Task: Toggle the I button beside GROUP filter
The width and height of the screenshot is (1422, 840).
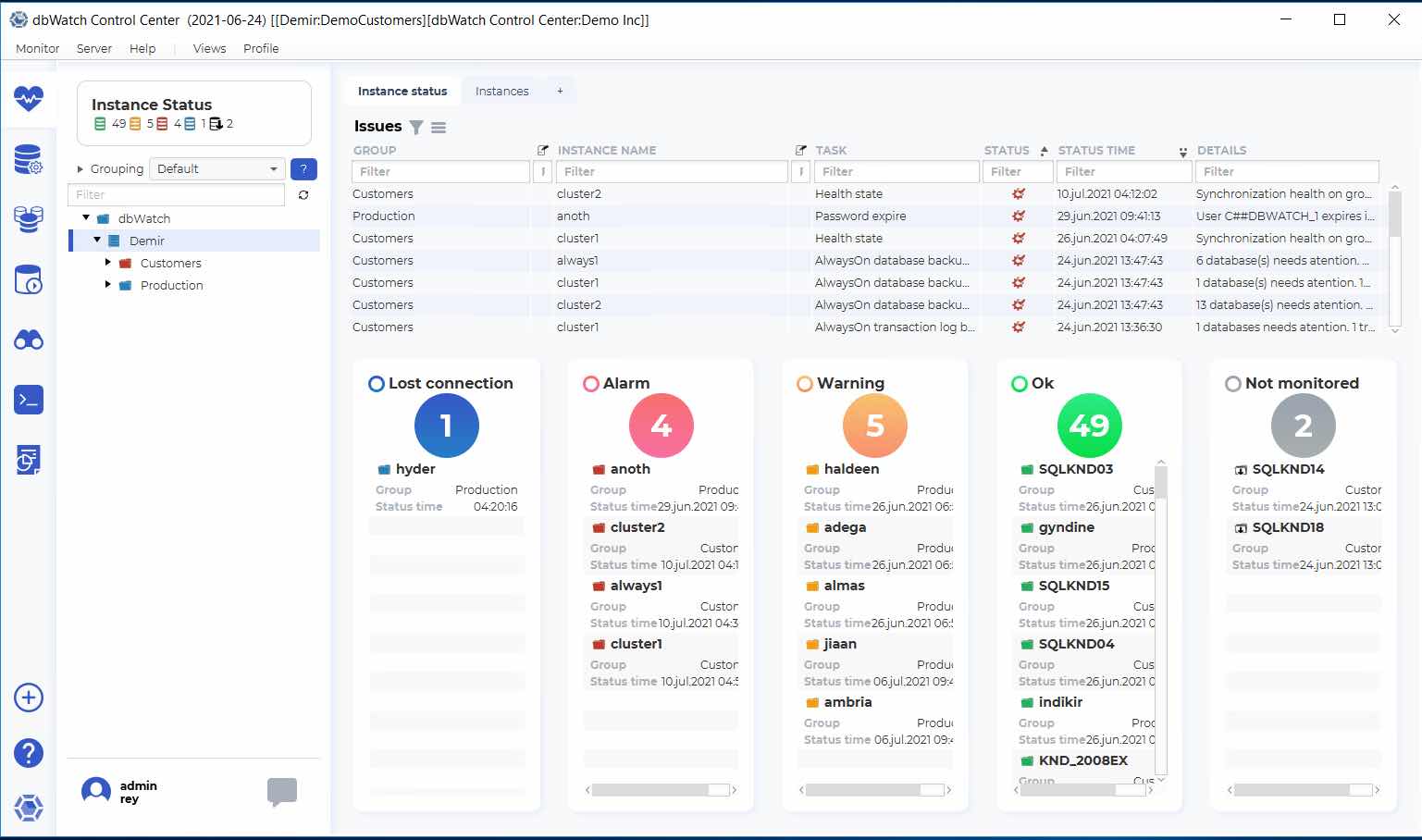Action: tap(543, 171)
